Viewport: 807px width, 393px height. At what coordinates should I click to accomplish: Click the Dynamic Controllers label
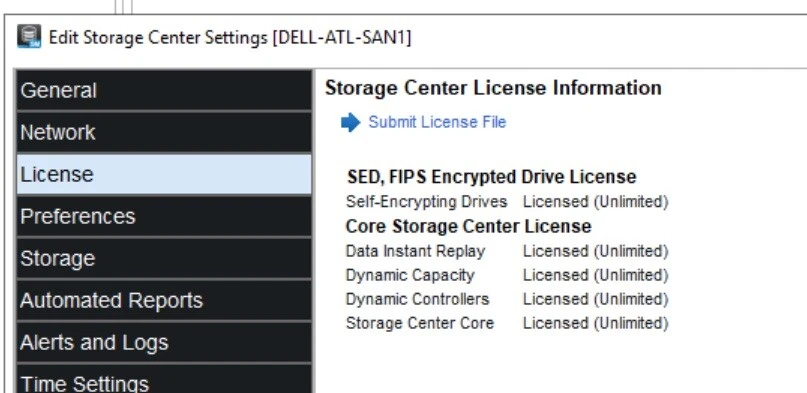point(417,299)
